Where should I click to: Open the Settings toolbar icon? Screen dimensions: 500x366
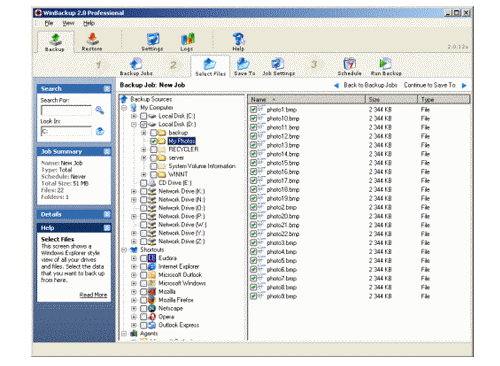click(153, 39)
